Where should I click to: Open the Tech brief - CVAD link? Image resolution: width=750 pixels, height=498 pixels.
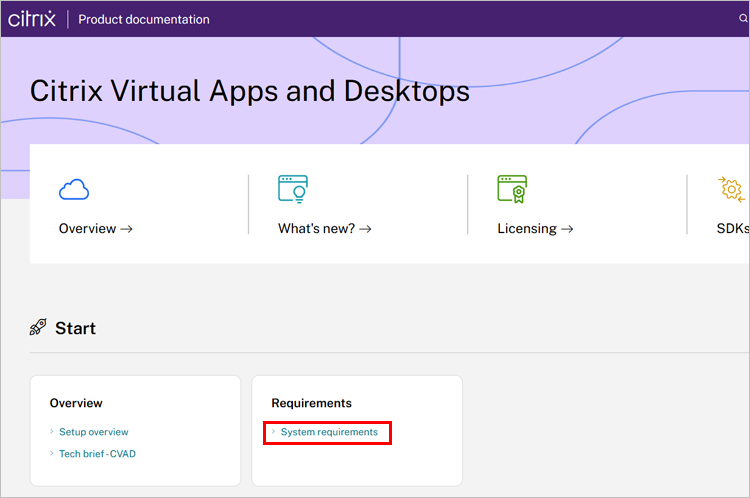(x=98, y=454)
